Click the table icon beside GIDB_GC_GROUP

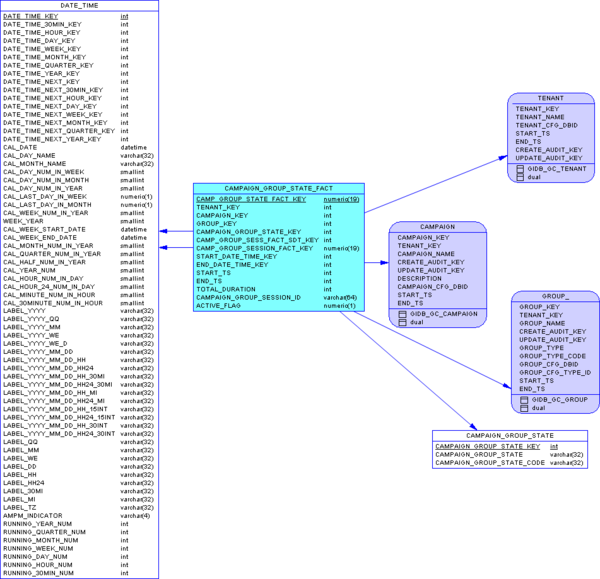coord(524,400)
